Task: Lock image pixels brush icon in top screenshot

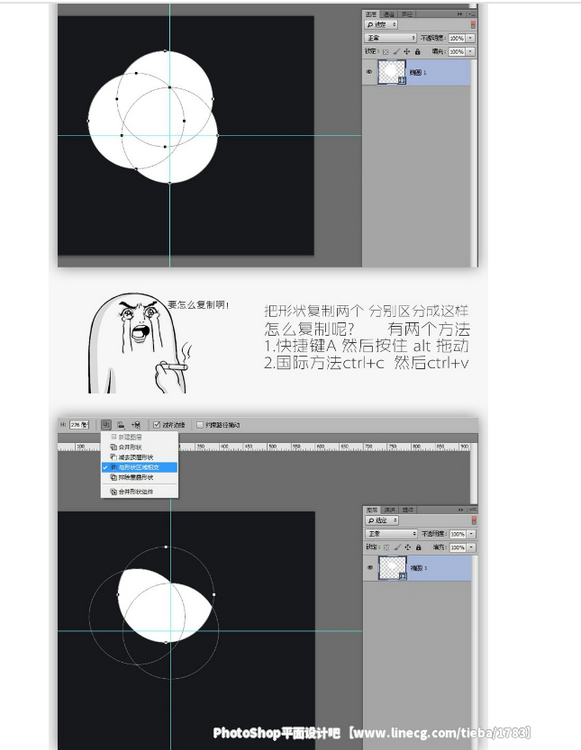Action: (396, 52)
